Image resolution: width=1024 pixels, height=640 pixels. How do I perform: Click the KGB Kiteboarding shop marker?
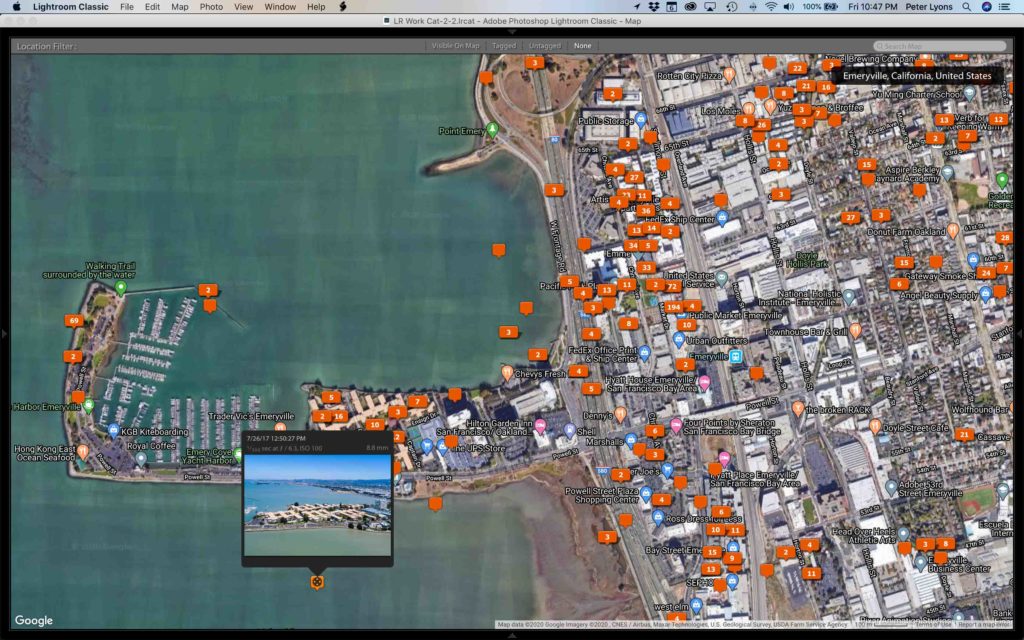(x=114, y=431)
